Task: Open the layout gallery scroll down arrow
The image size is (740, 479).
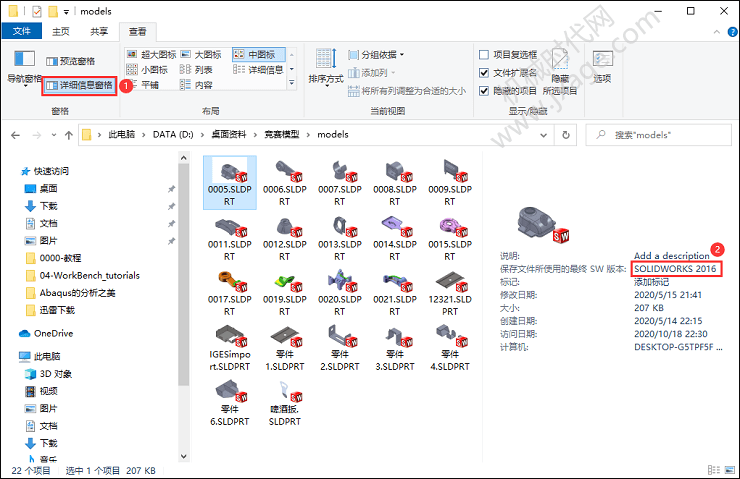Action: pyautogui.click(x=292, y=69)
